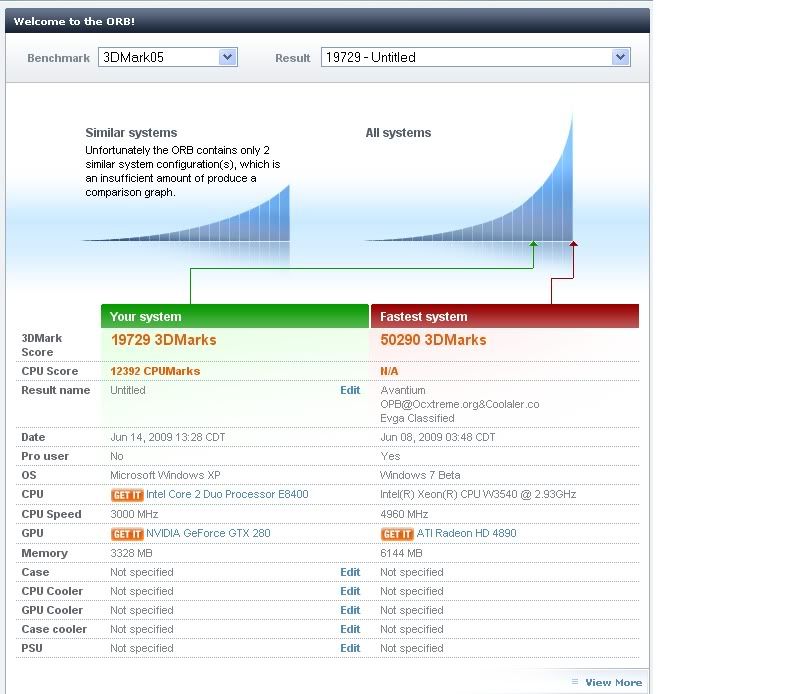Click the Welcome to the ORB! title
Viewport: 796px width, 694px height.
pyautogui.click(x=74, y=21)
